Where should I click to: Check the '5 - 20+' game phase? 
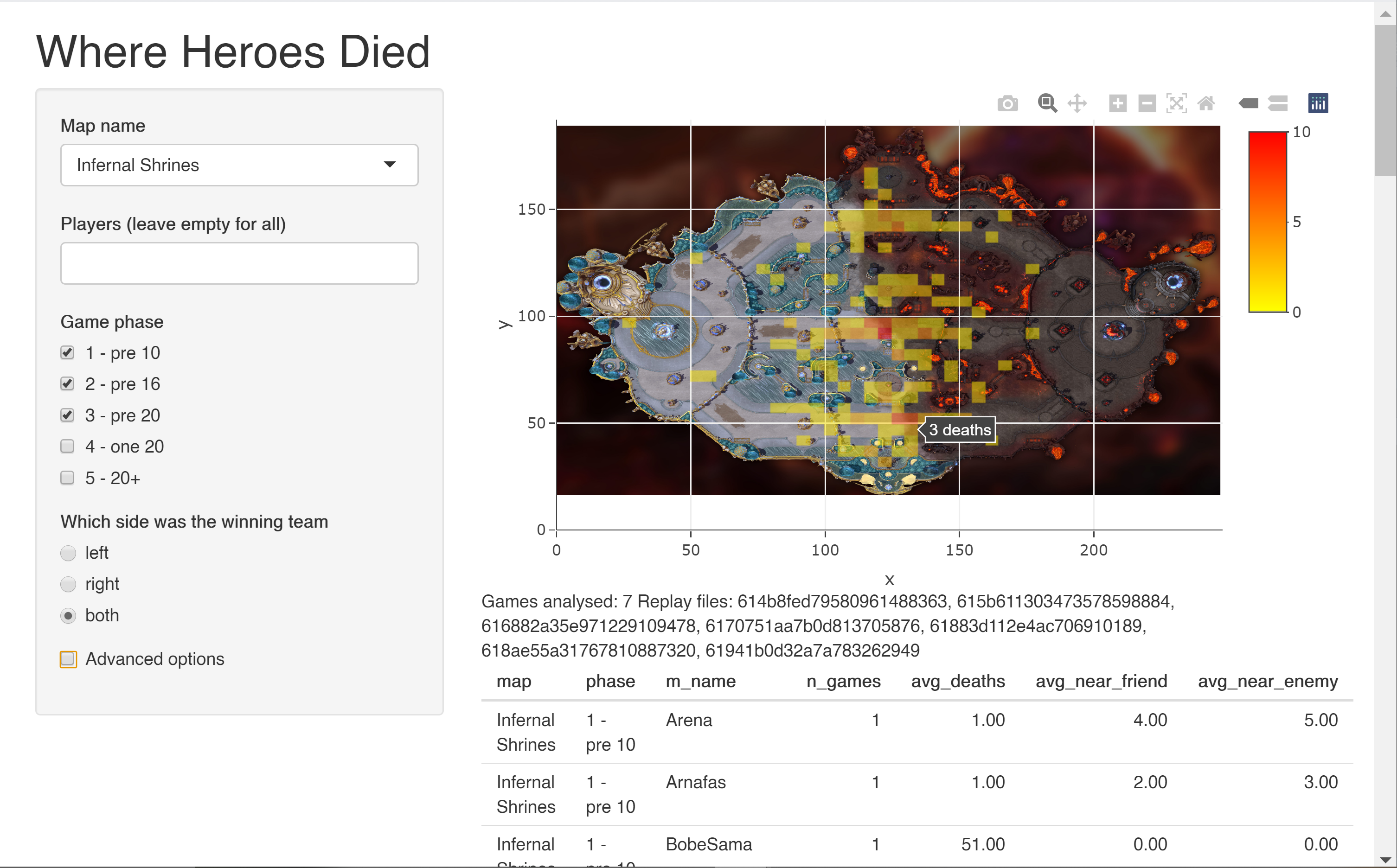(67, 478)
